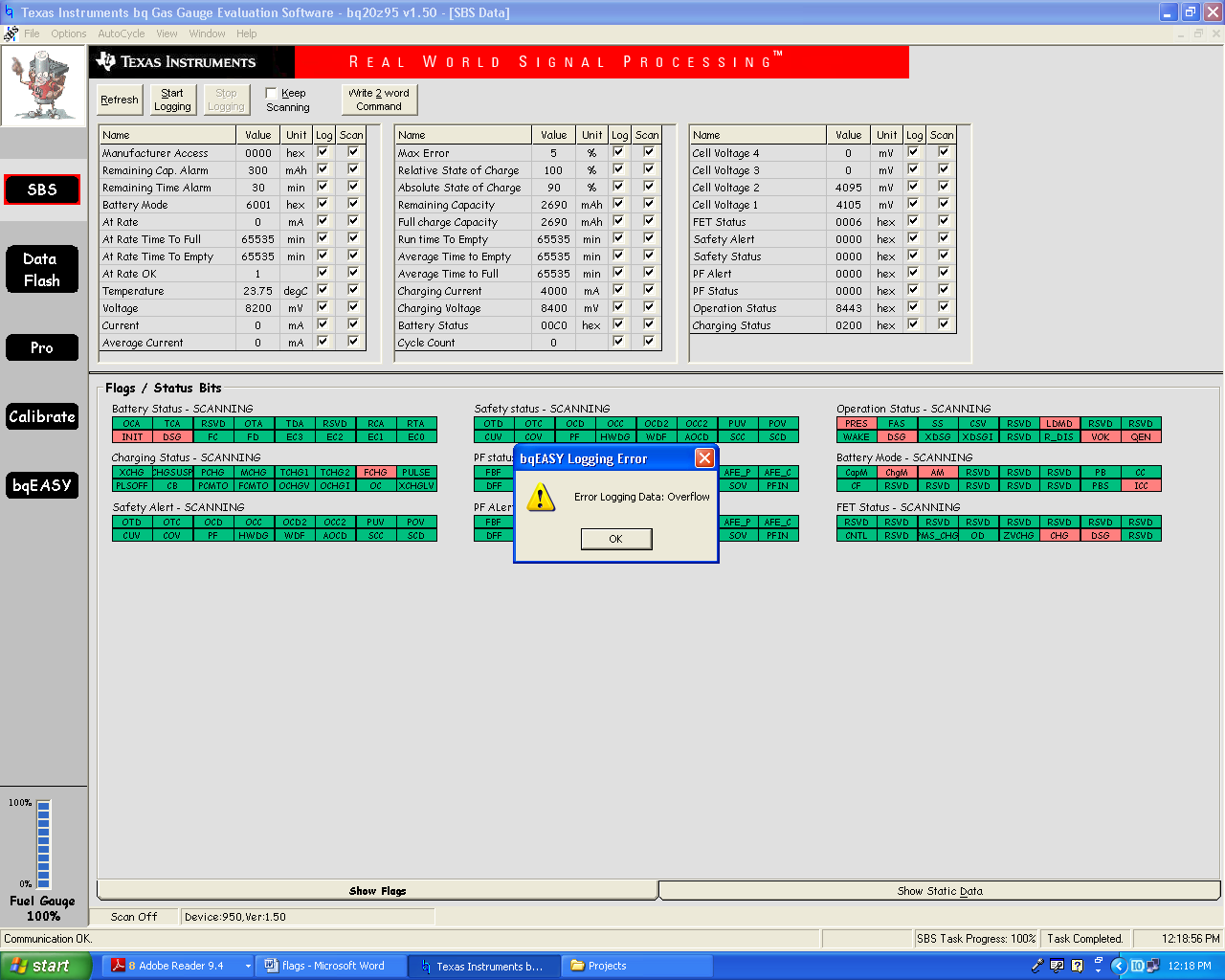Open the View menu

[167, 33]
